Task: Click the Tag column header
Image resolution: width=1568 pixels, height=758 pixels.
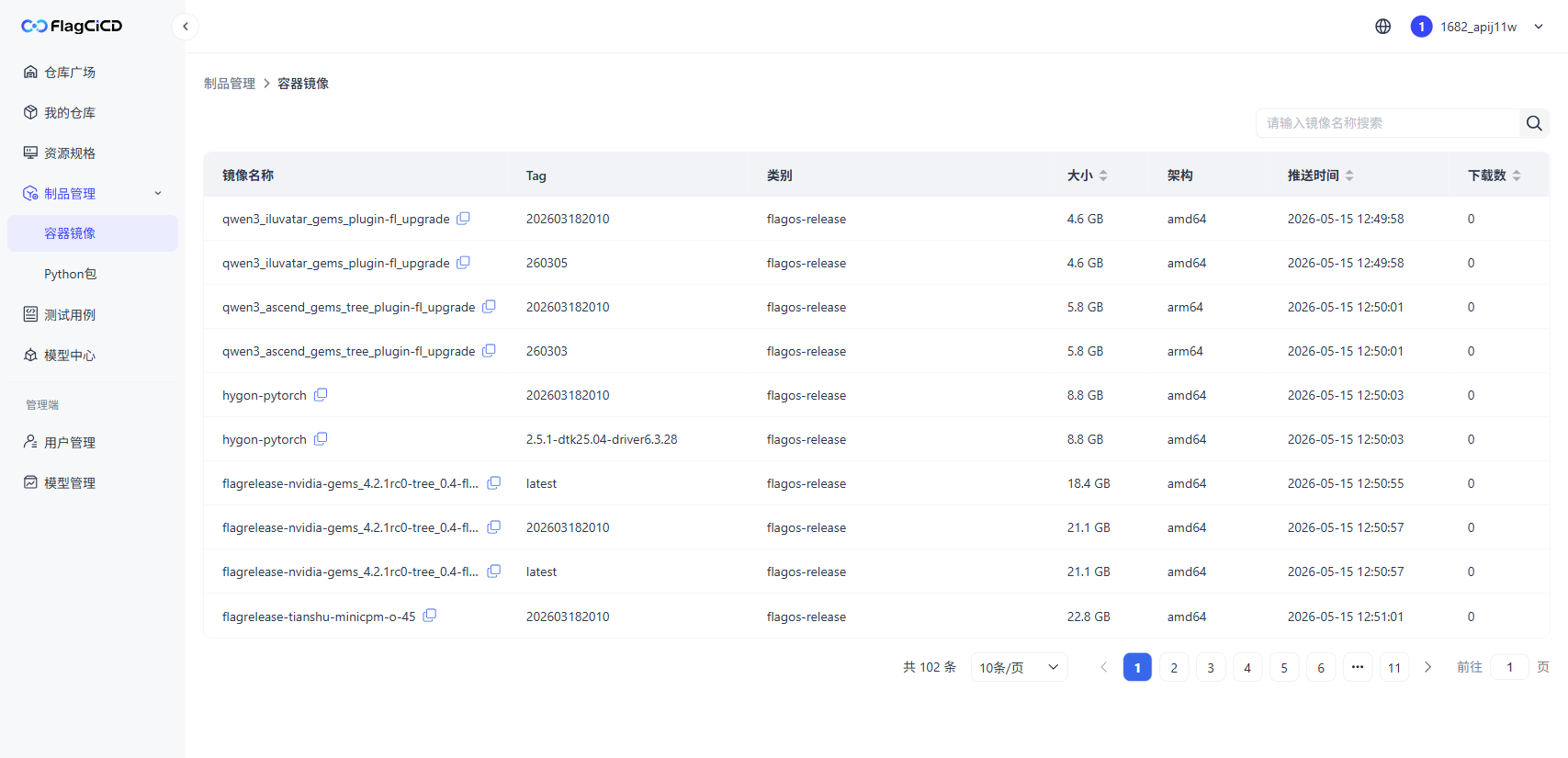Action: (x=536, y=175)
